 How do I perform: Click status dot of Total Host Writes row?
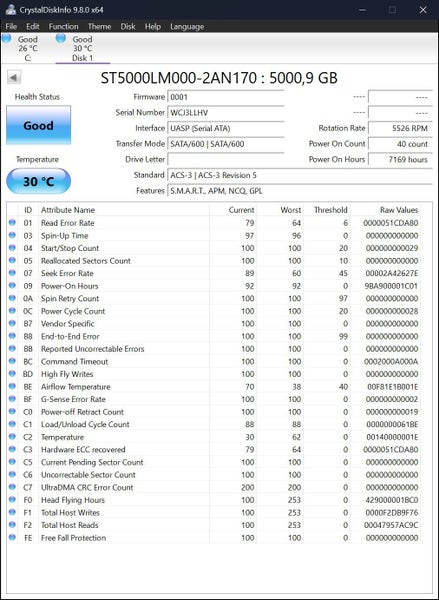coord(12,512)
